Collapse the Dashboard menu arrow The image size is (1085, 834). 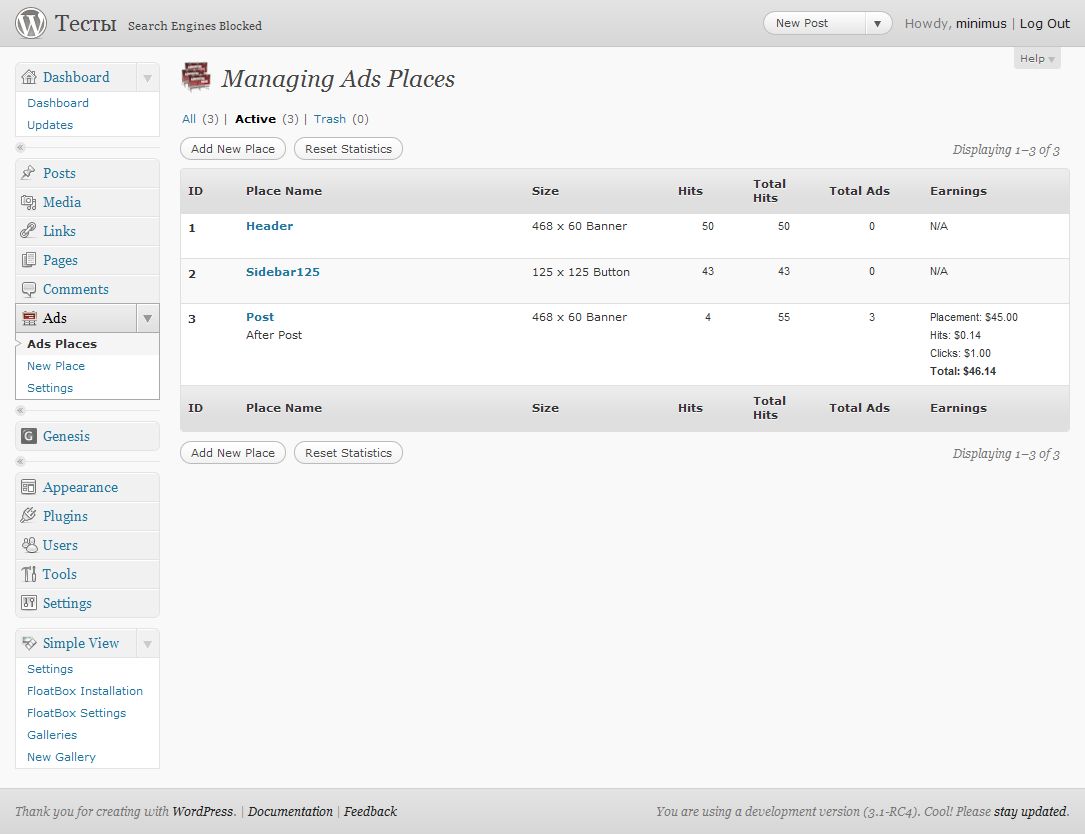147,77
